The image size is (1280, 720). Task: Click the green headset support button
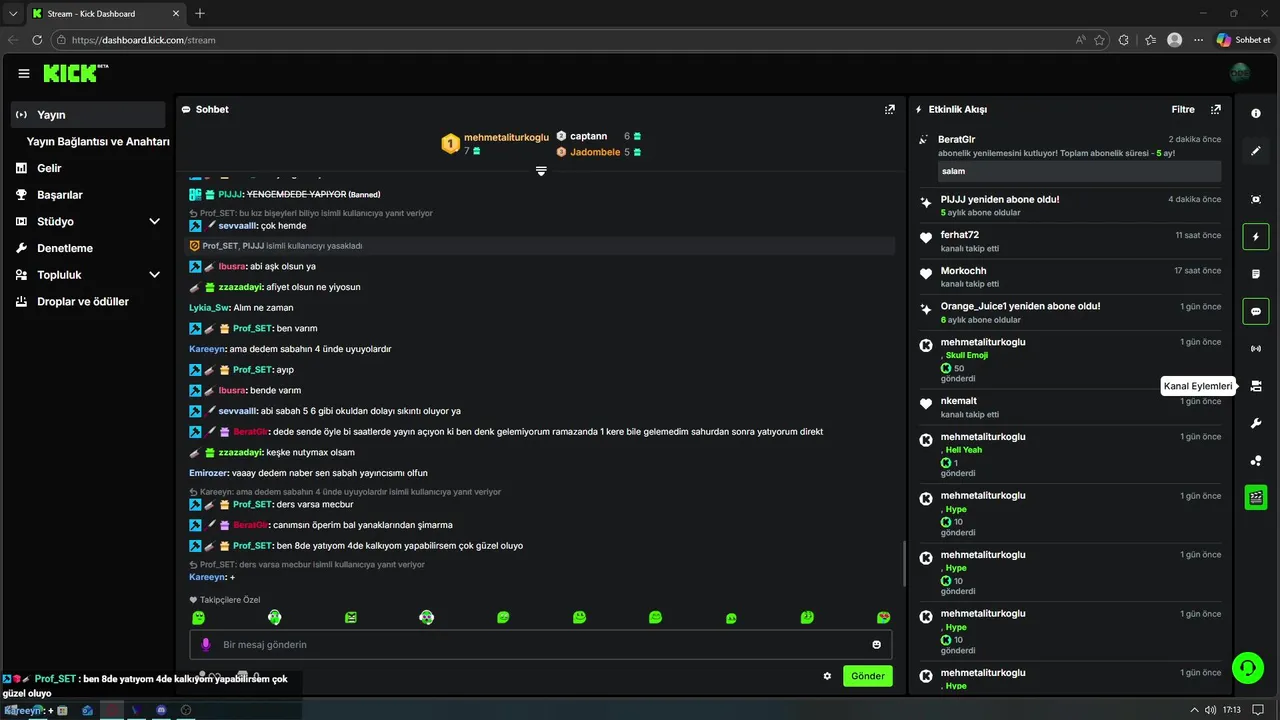click(x=1247, y=667)
